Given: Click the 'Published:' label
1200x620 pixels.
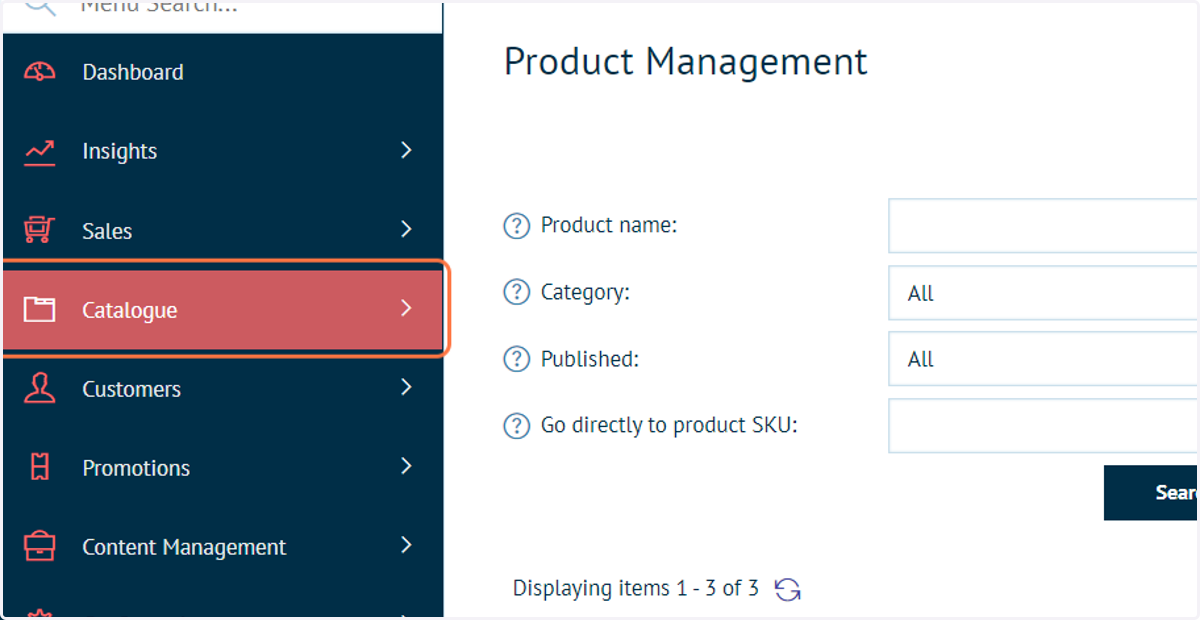Looking at the screenshot, I should (590, 358).
